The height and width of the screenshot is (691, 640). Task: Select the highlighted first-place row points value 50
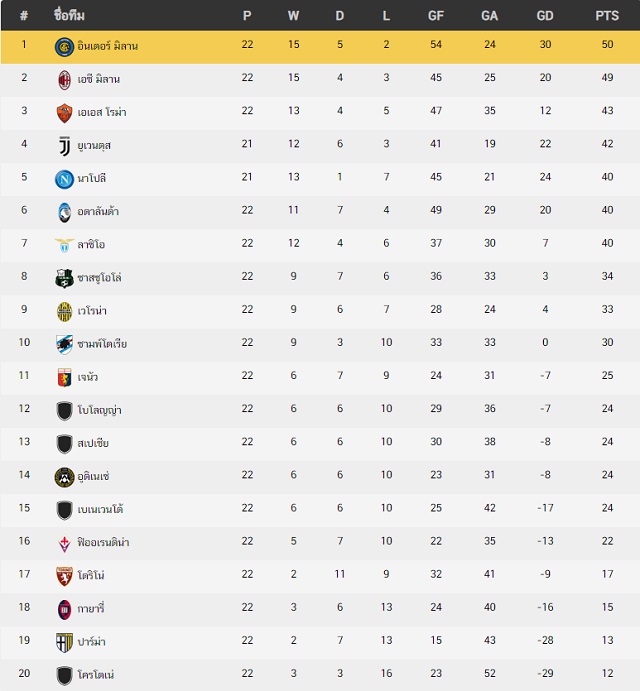coord(607,45)
